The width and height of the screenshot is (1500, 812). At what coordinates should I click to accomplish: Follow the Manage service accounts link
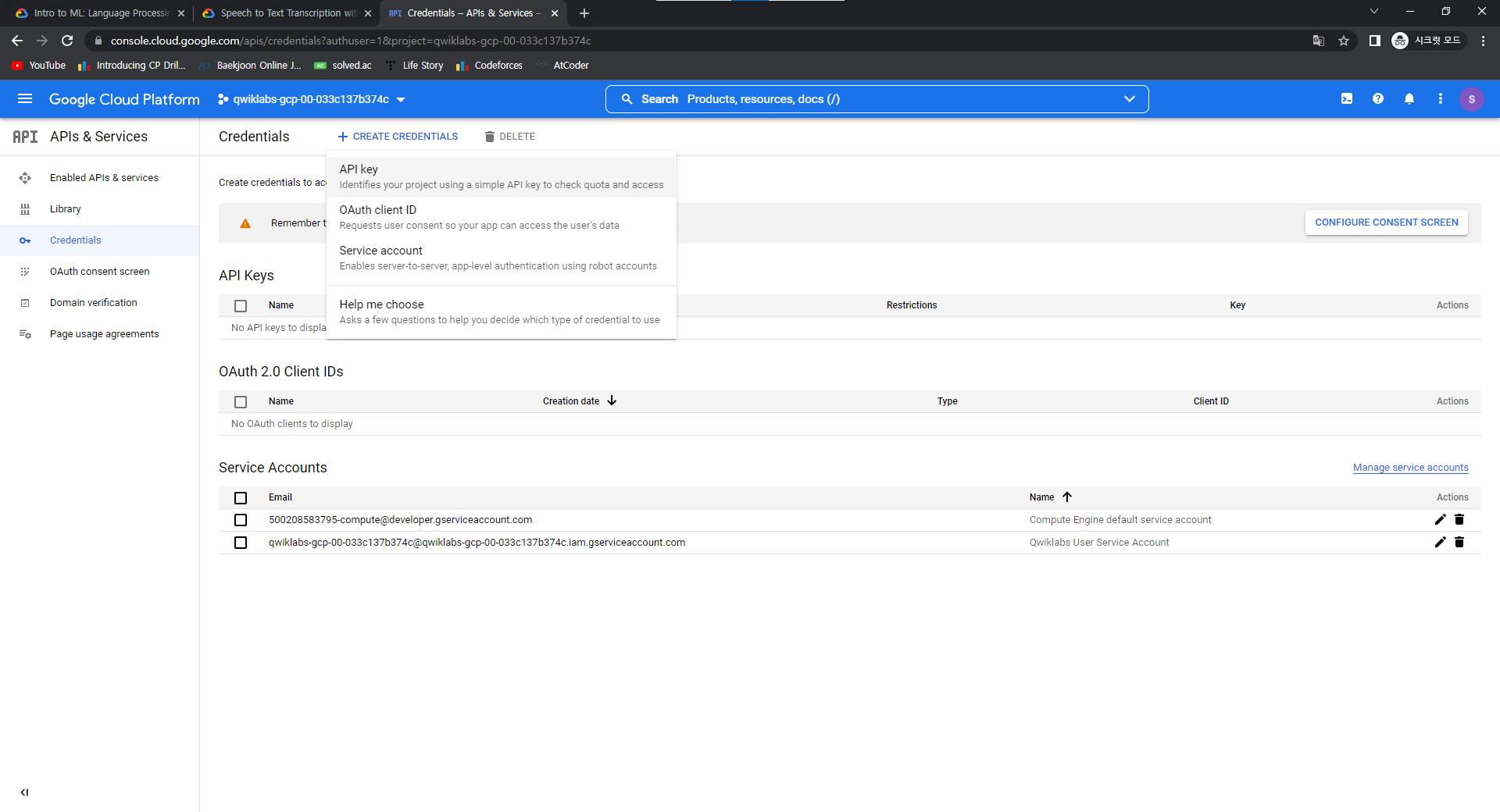pyautogui.click(x=1411, y=468)
